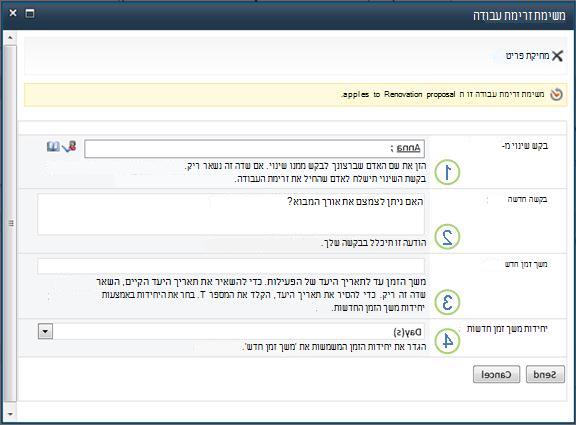
Task: Open the Day(s) duration units dropdown
Action: point(231,332)
